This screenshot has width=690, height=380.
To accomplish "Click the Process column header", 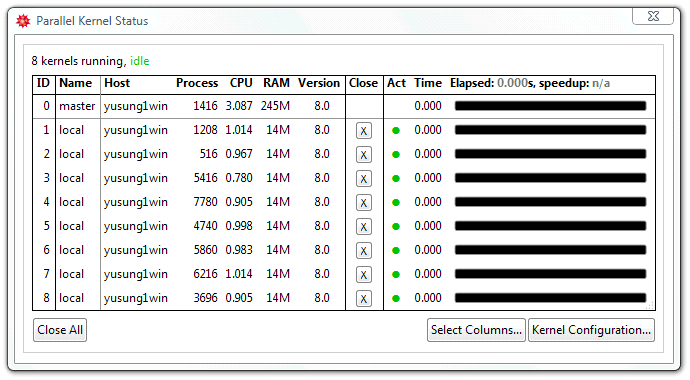I will click(197, 83).
